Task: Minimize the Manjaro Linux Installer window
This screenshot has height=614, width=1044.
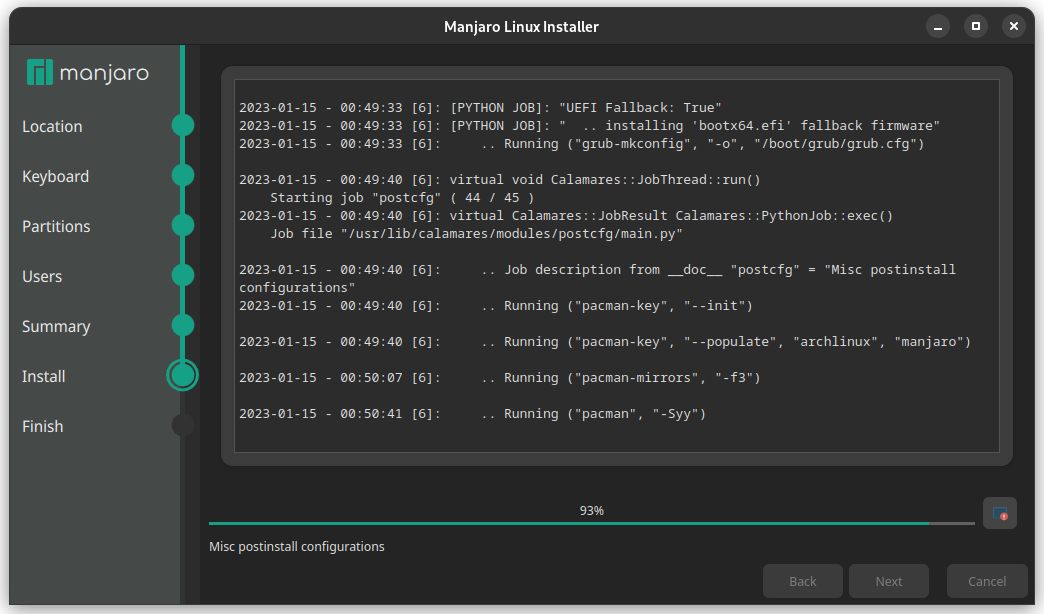Action: pyautogui.click(x=937, y=27)
